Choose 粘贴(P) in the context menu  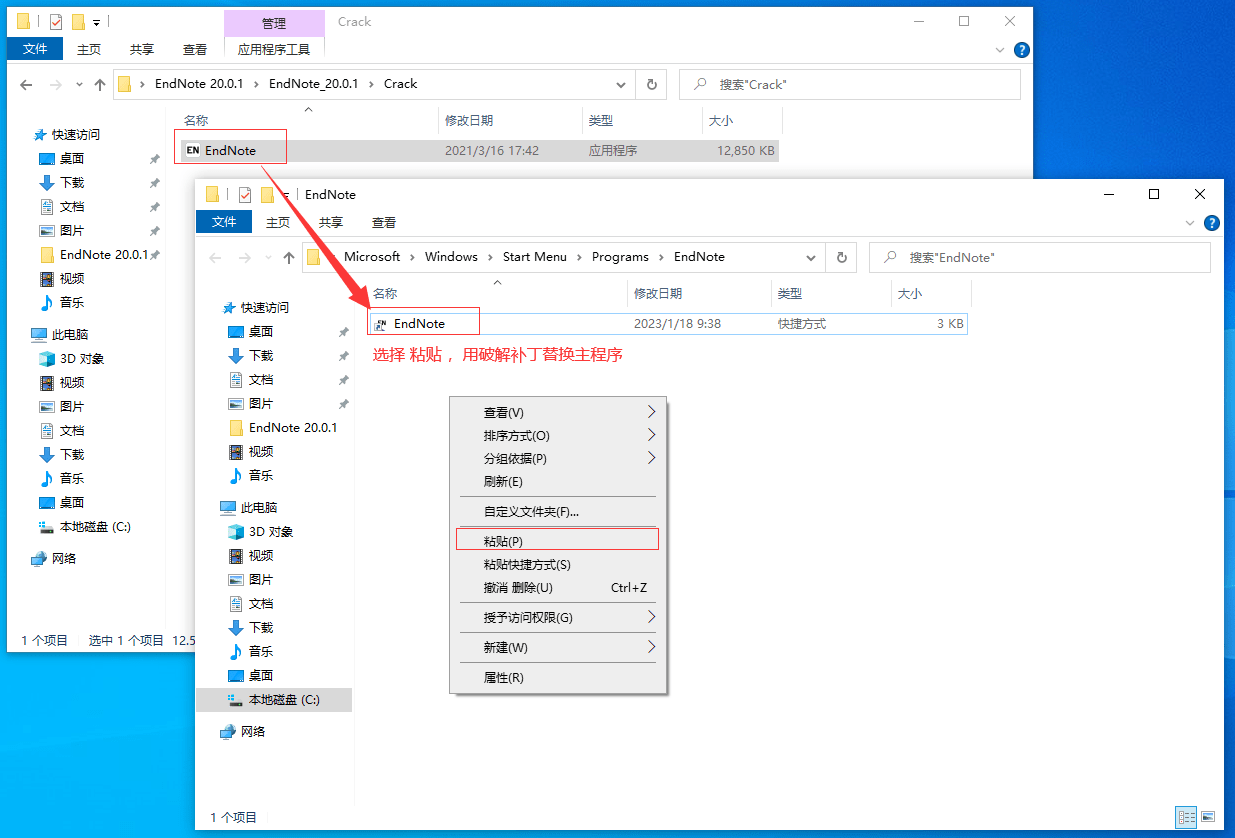tap(557, 540)
